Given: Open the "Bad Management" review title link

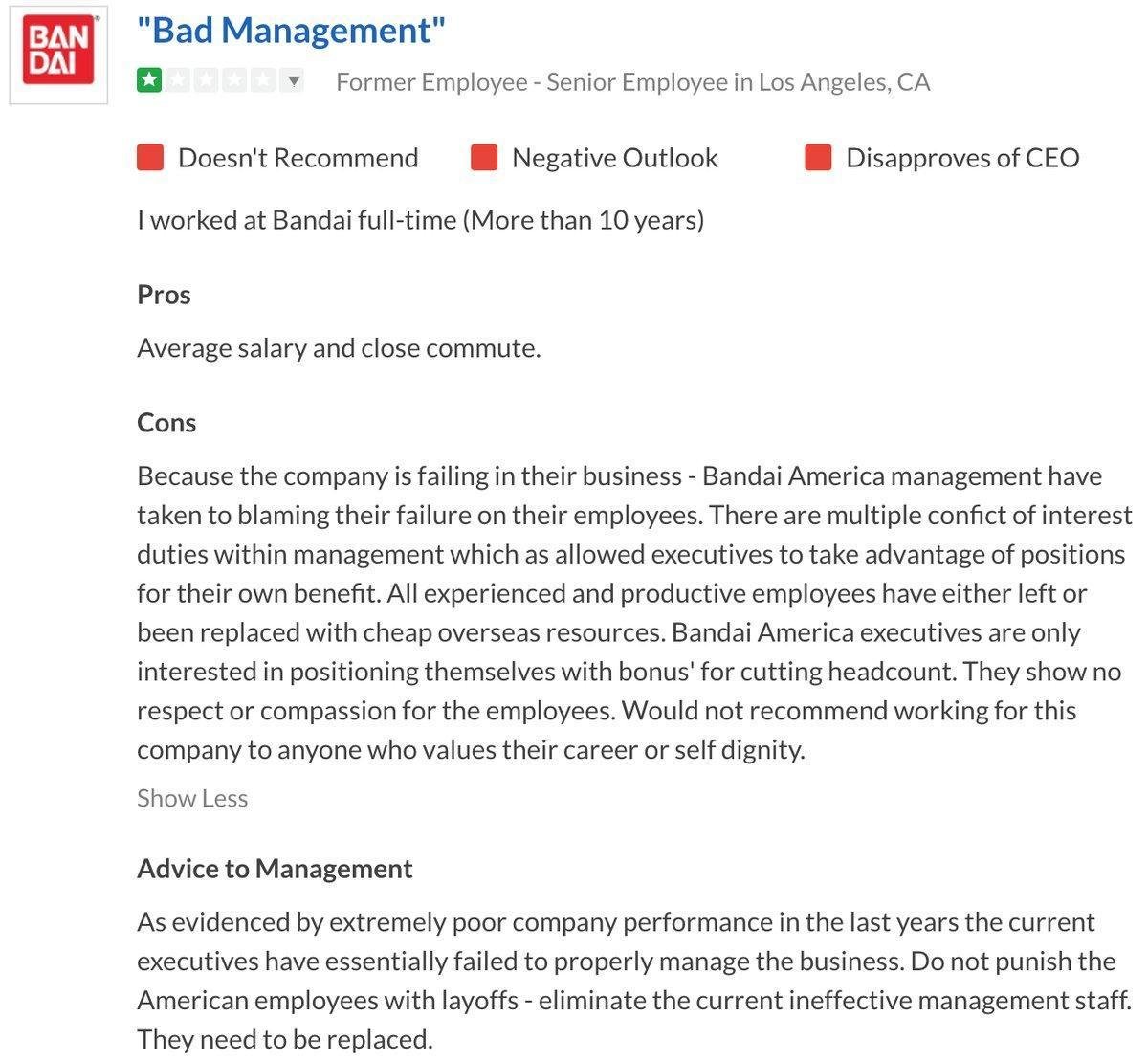Looking at the screenshot, I should point(292,31).
